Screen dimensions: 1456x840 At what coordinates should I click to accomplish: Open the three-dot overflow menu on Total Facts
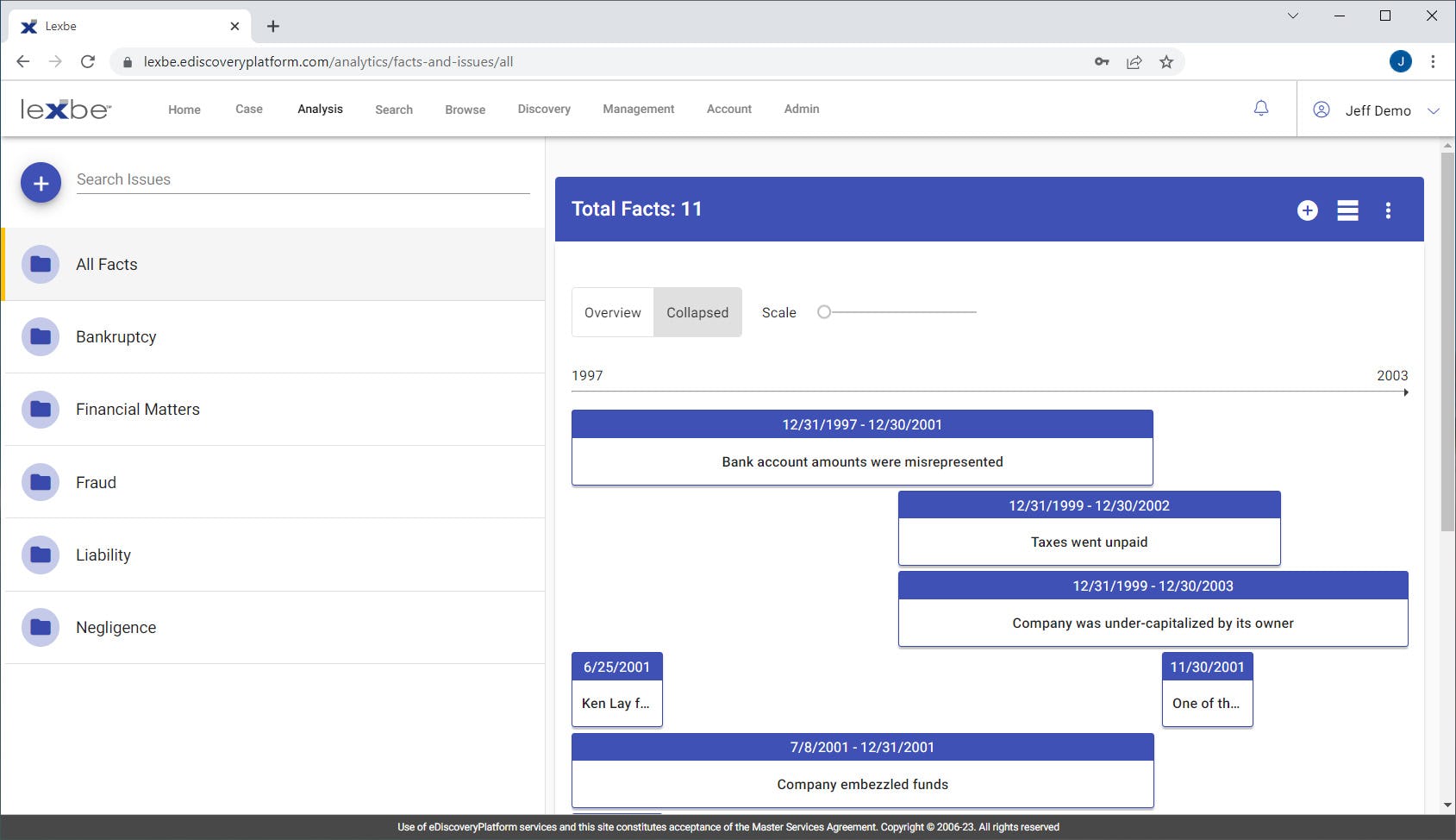click(x=1389, y=210)
